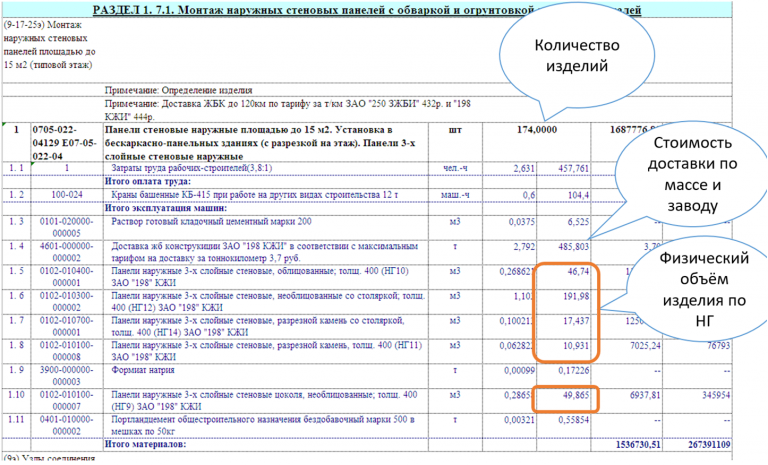Image resolution: width=768 pixels, height=465 pixels.
Task: Select the highlighted value 10,931
Action: [576, 345]
